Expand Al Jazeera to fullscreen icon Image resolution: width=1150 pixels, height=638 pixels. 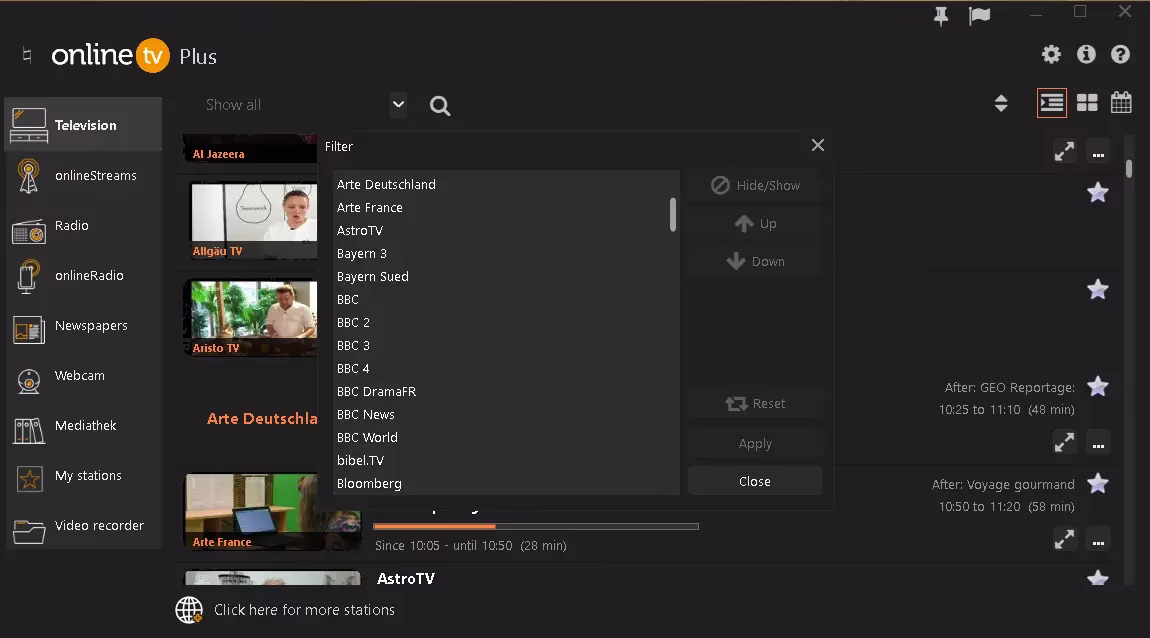[1064, 152]
